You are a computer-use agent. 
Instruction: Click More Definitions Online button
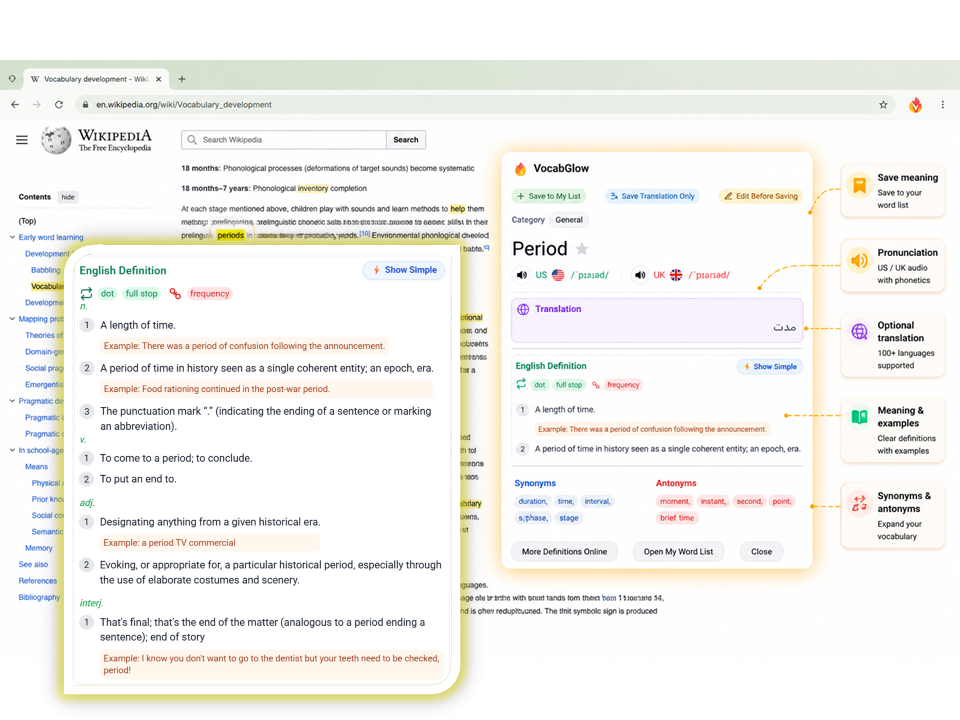point(564,552)
